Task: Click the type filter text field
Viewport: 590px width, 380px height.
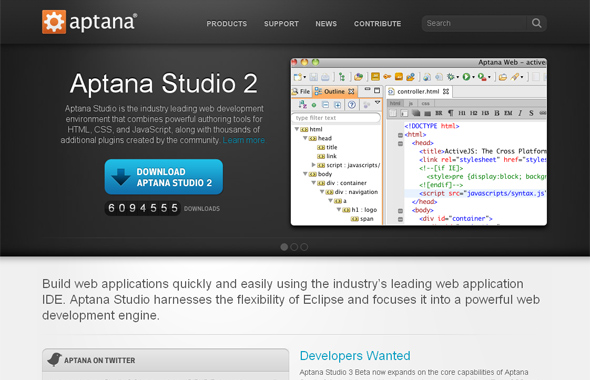Action: point(336,118)
